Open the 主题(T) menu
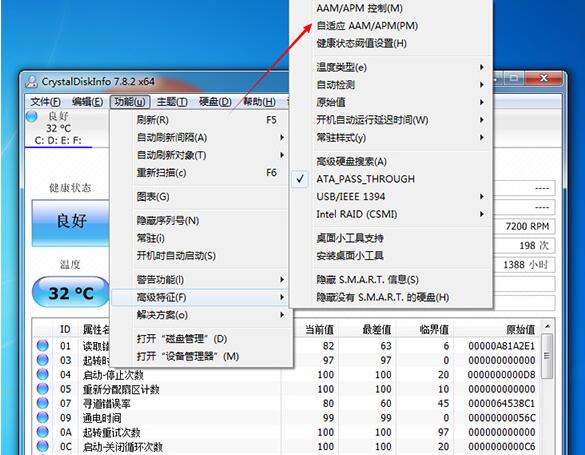 click(172, 101)
